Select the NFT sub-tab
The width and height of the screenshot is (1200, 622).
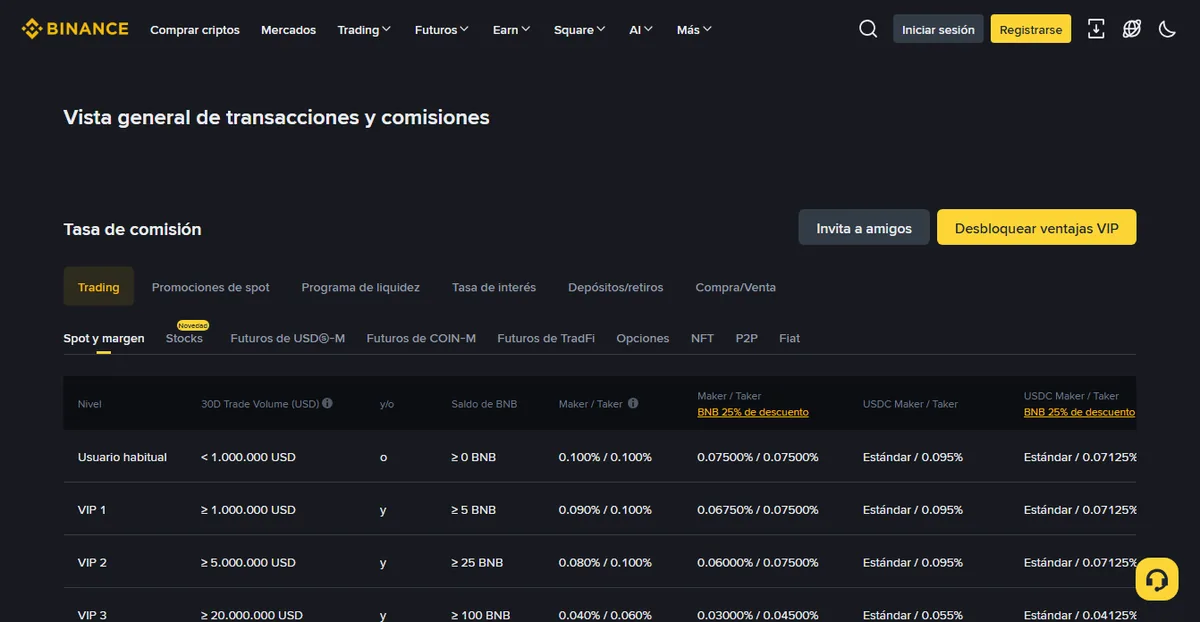pyautogui.click(x=703, y=338)
